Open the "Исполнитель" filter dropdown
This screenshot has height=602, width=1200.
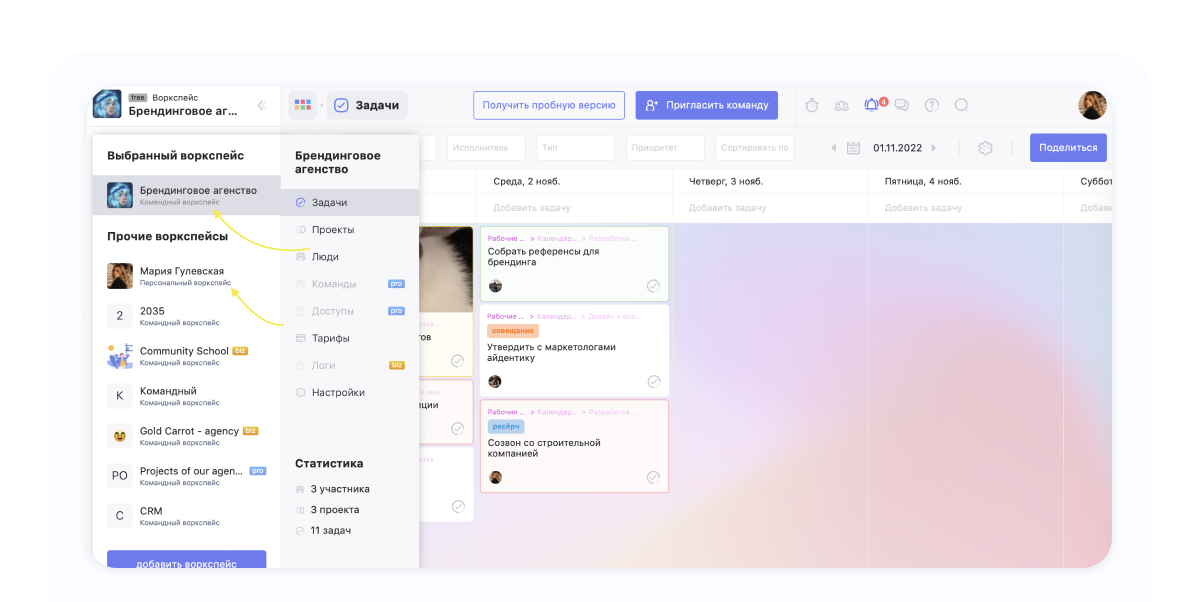[485, 148]
